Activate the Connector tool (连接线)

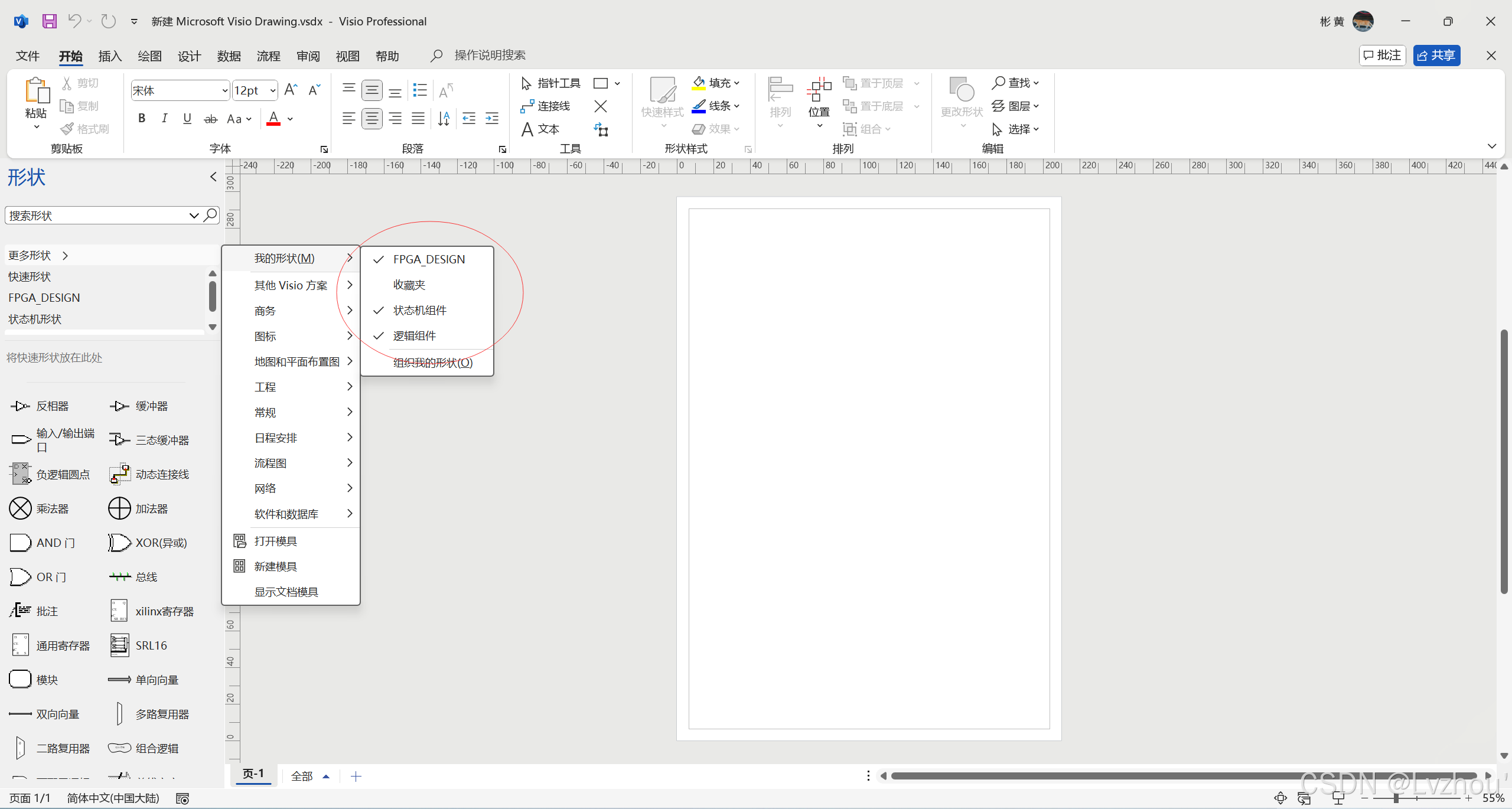click(x=546, y=106)
